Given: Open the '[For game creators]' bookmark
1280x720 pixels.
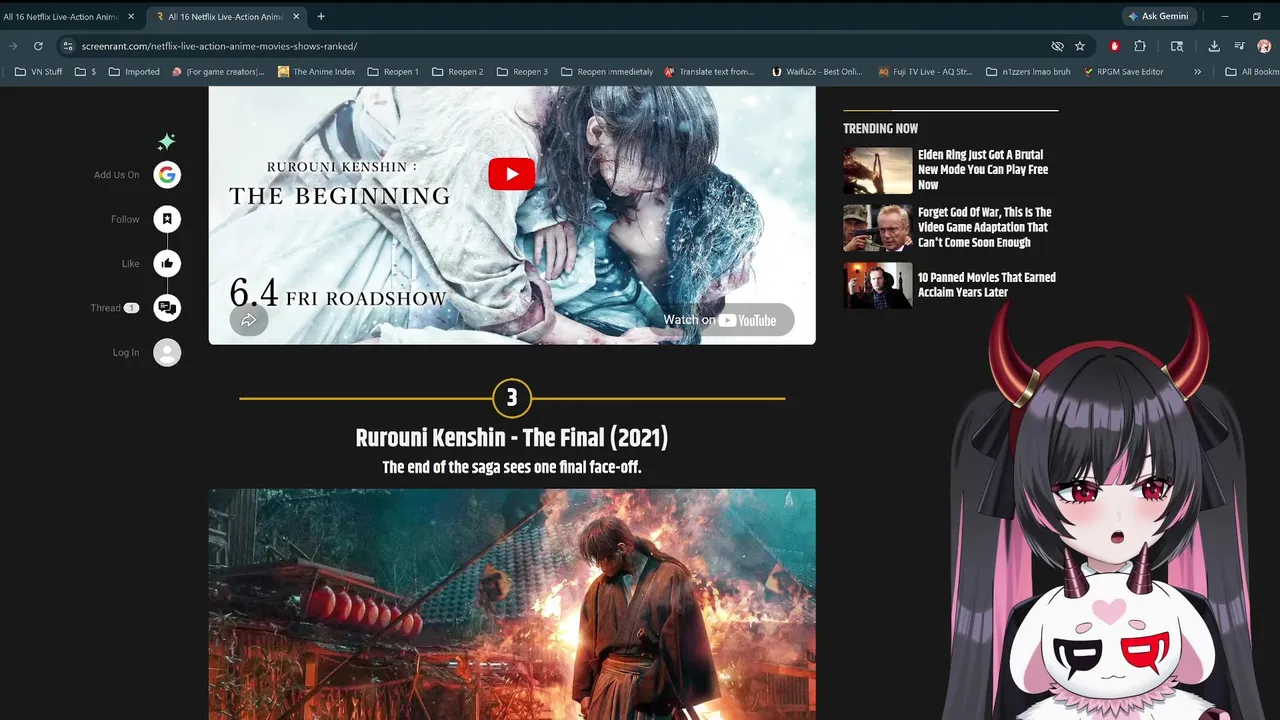Looking at the screenshot, I should [218, 72].
